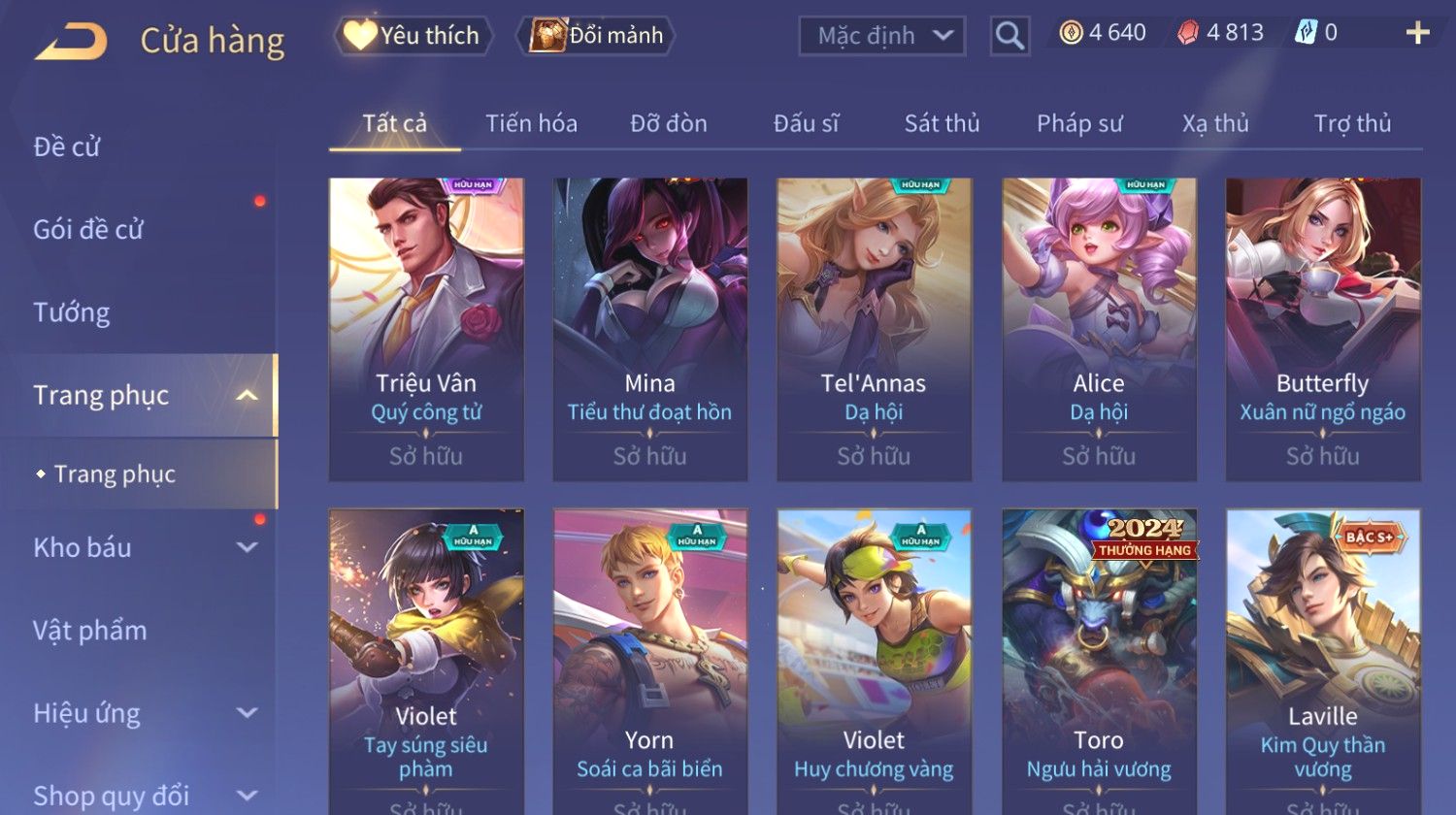Open the search magnifier icon
This screenshot has width=1456, height=815.
1009,37
